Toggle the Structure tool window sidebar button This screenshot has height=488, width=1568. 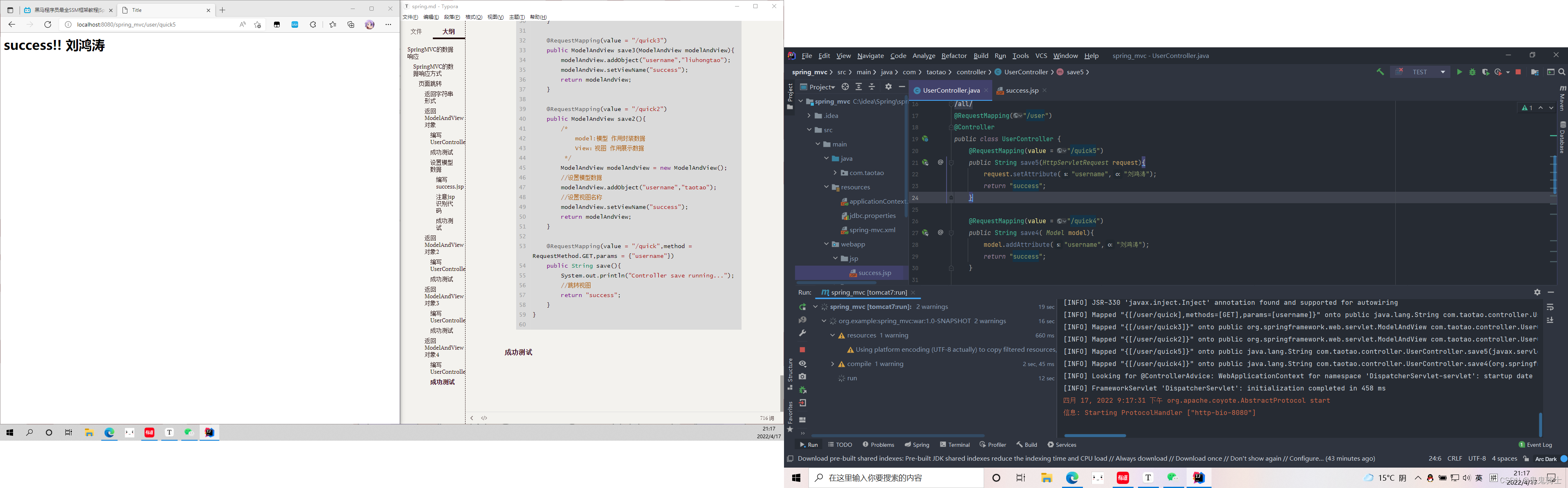[790, 373]
